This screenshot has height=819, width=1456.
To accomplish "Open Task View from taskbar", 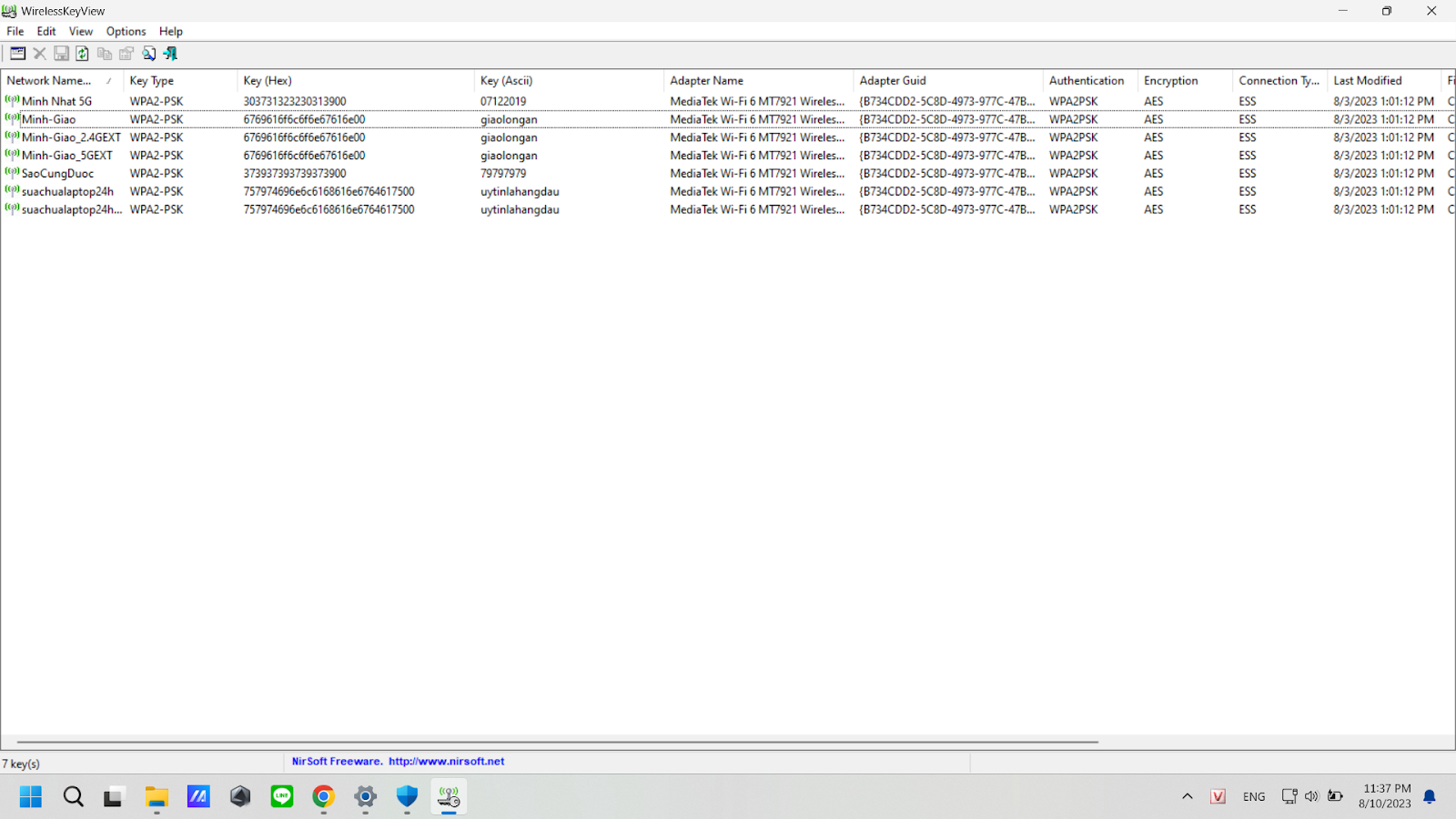I will coord(114,797).
